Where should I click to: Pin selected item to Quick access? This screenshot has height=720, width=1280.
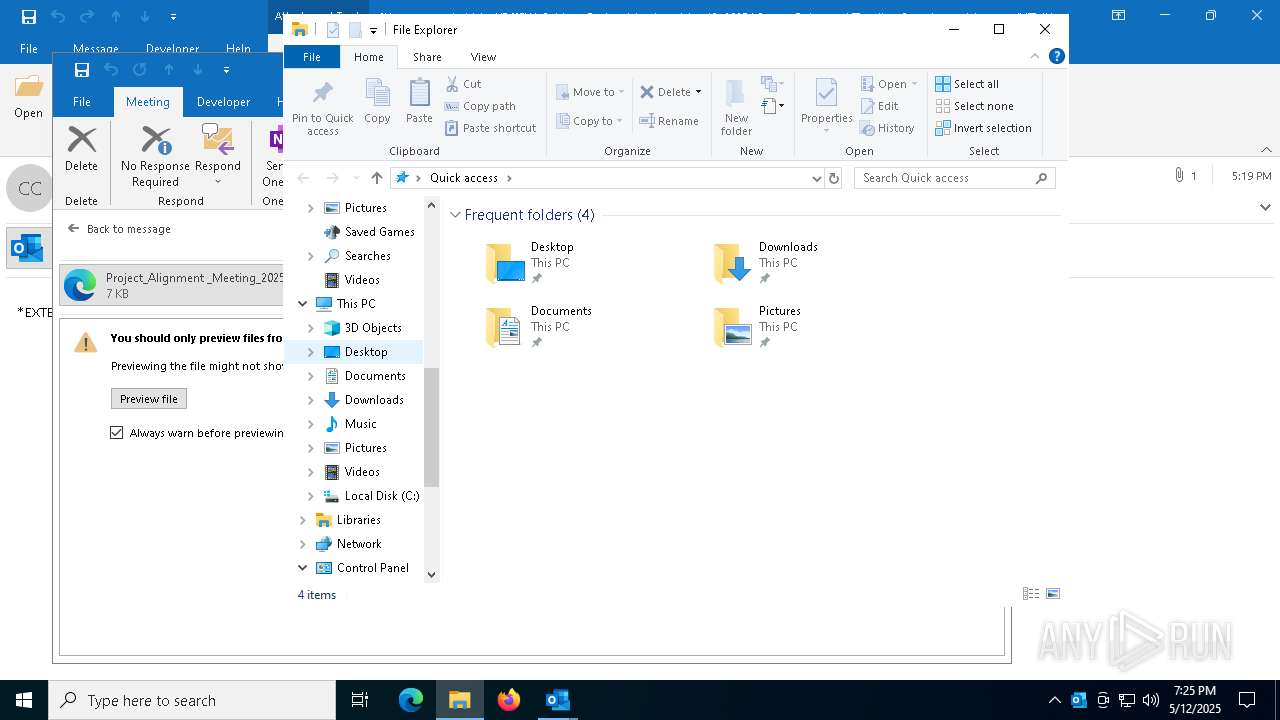[x=322, y=108]
